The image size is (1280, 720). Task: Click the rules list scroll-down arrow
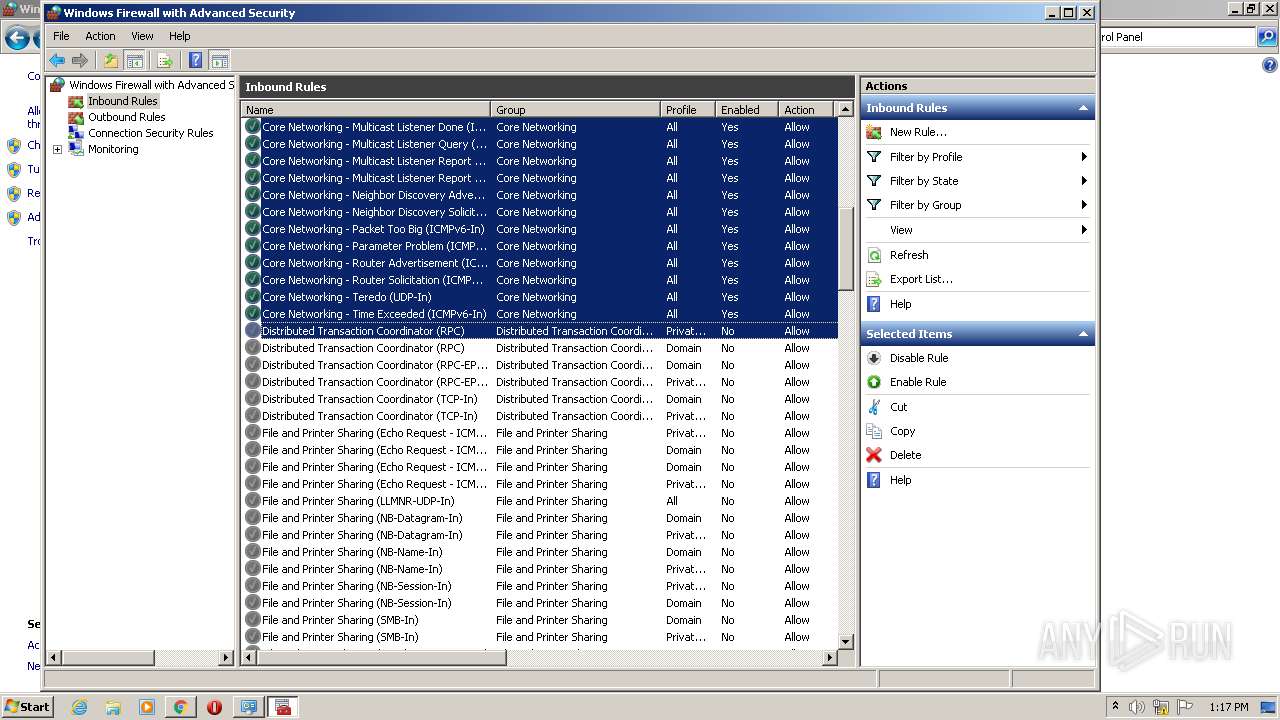coord(845,641)
